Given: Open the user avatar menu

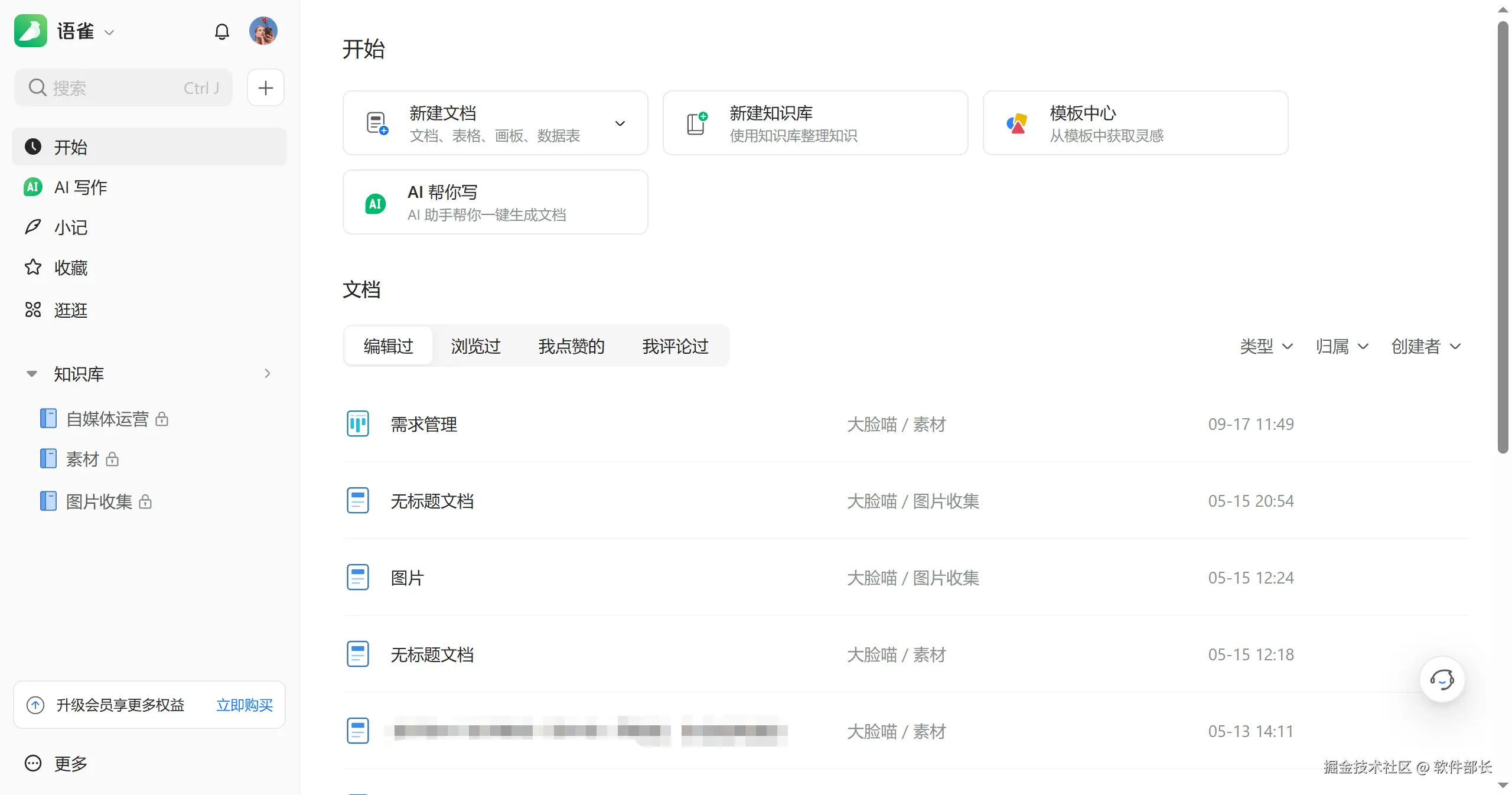Looking at the screenshot, I should coord(263,31).
